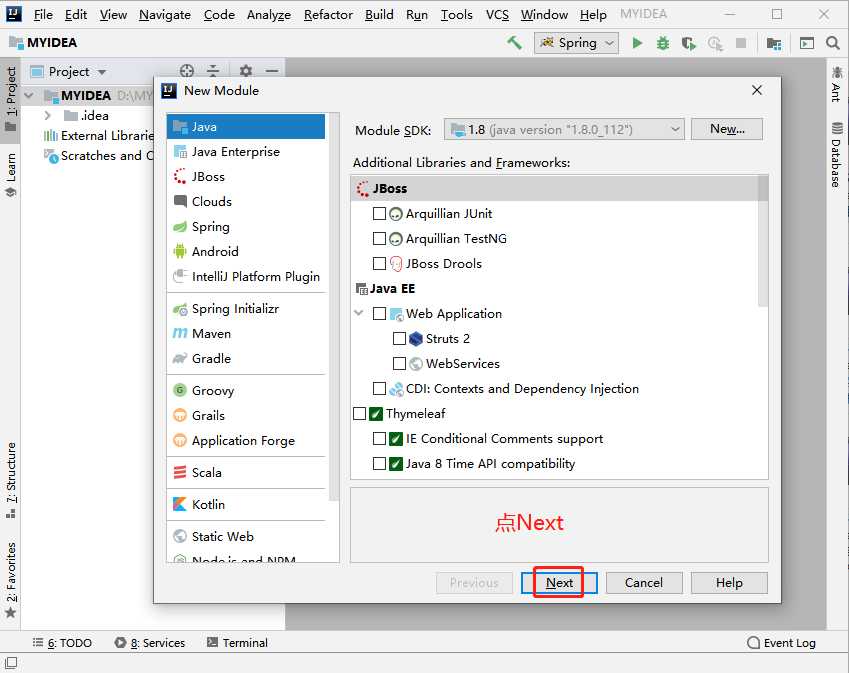
Task: Run the Spring configuration with play icon
Action: (x=637, y=43)
